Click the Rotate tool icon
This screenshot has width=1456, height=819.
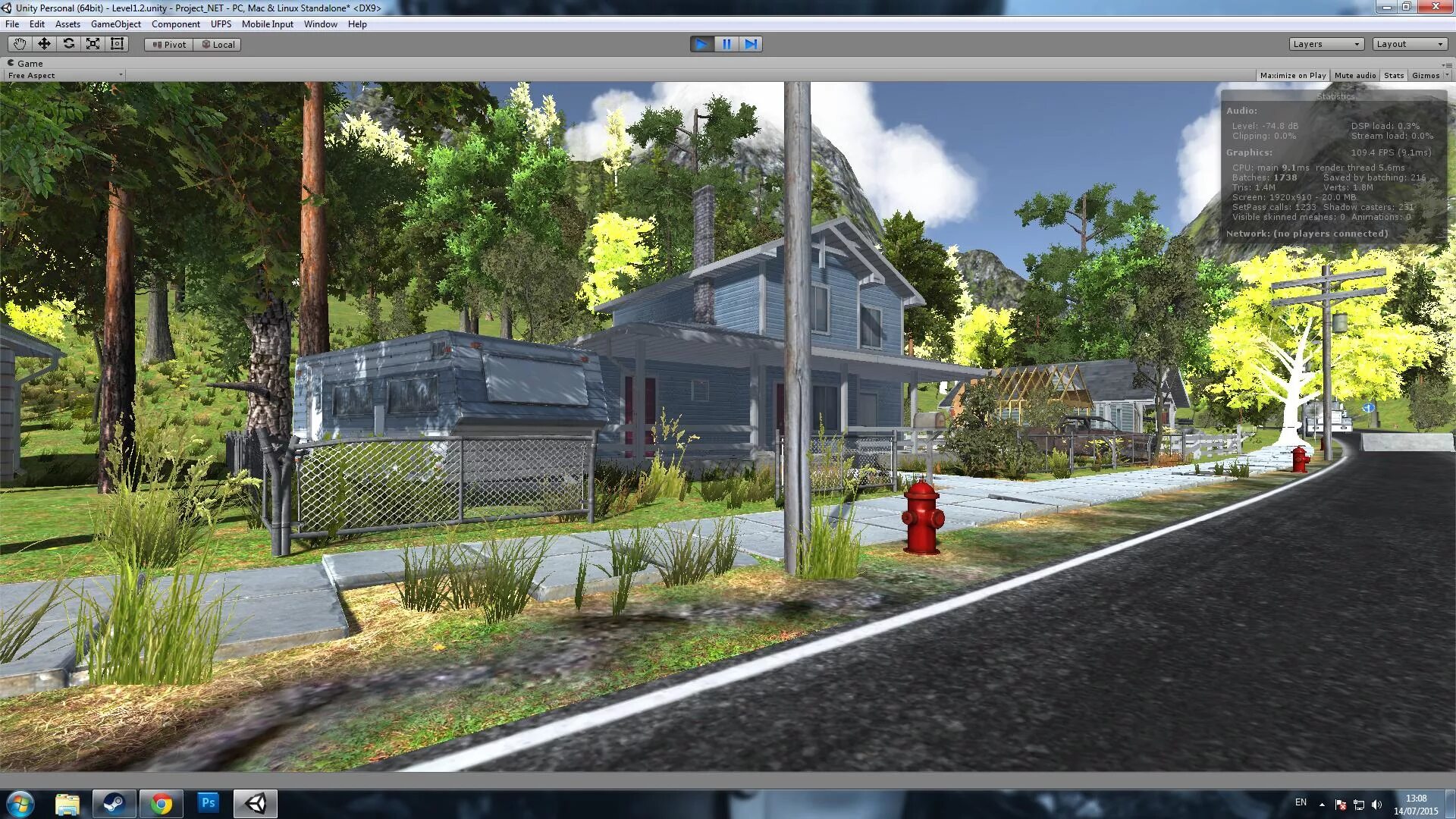point(68,43)
